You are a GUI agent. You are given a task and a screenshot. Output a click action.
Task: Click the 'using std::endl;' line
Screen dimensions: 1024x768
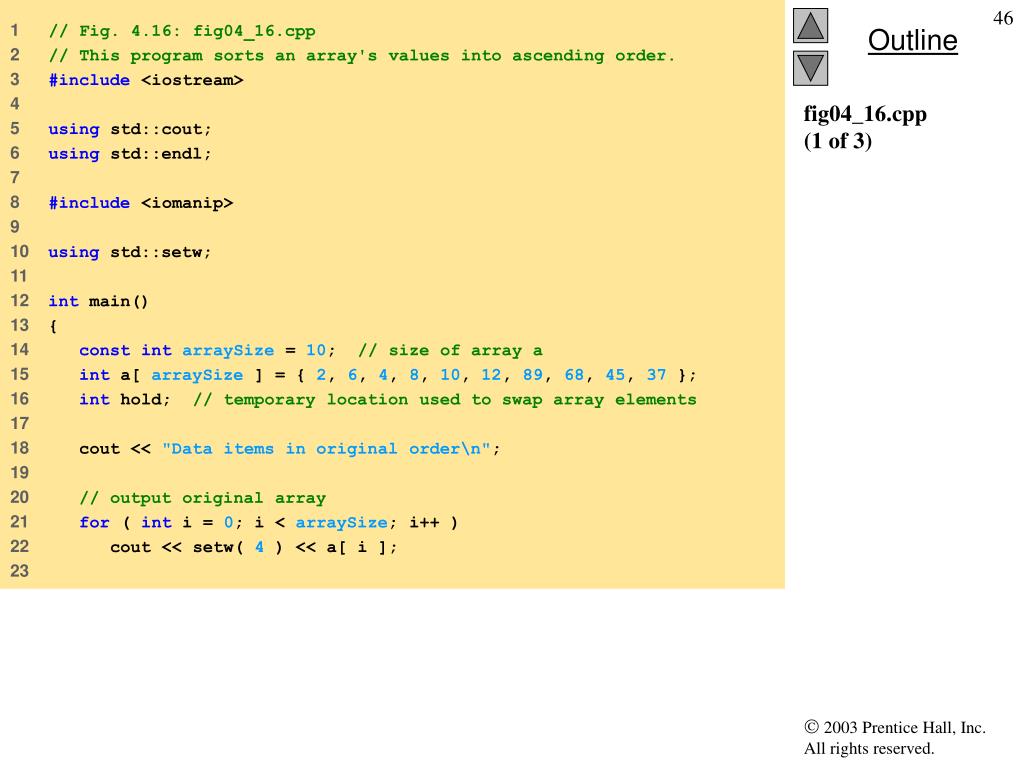click(x=130, y=154)
